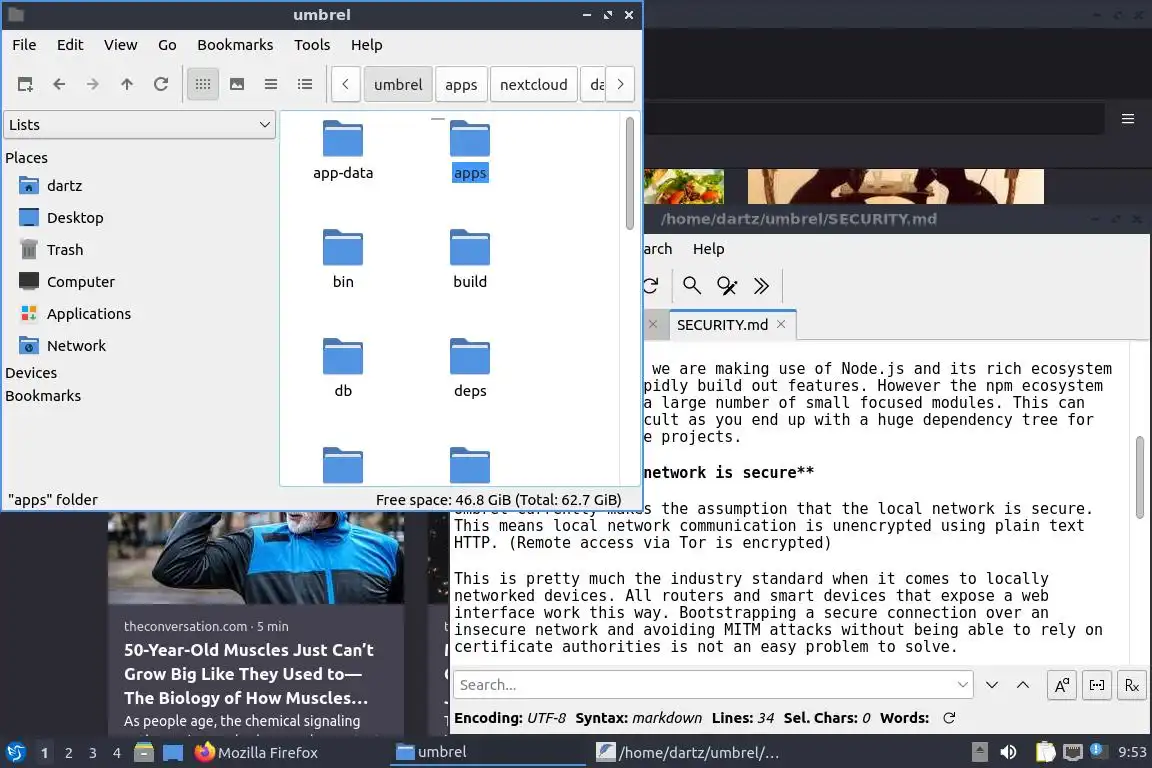
Task: Toggle regular expression search
Action: click(x=1131, y=685)
